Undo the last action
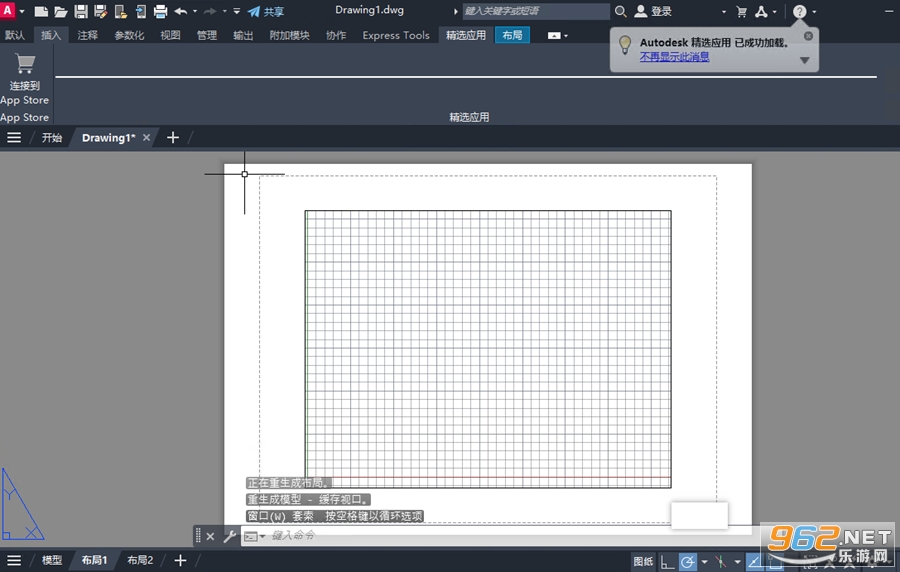Image resolution: width=900 pixels, height=572 pixels. (181, 11)
